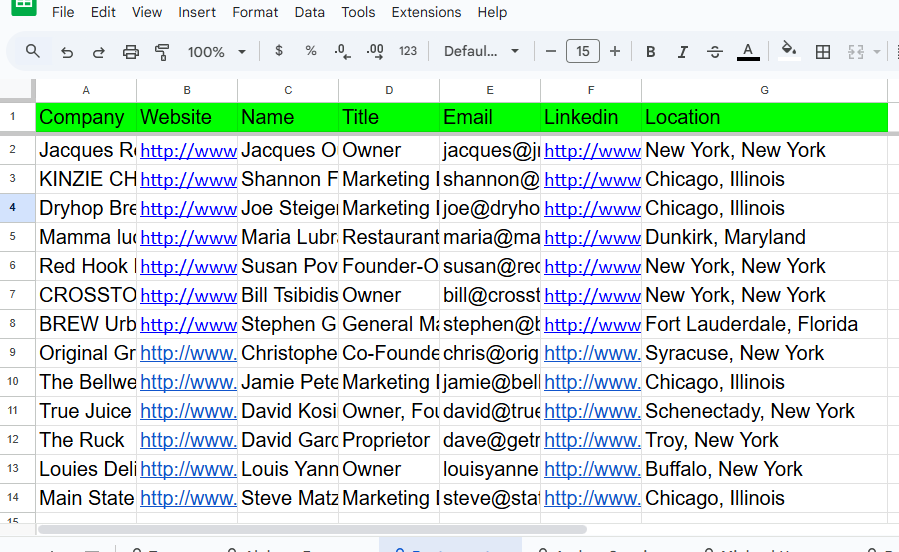Open the Default font dropdown

pos(481,52)
